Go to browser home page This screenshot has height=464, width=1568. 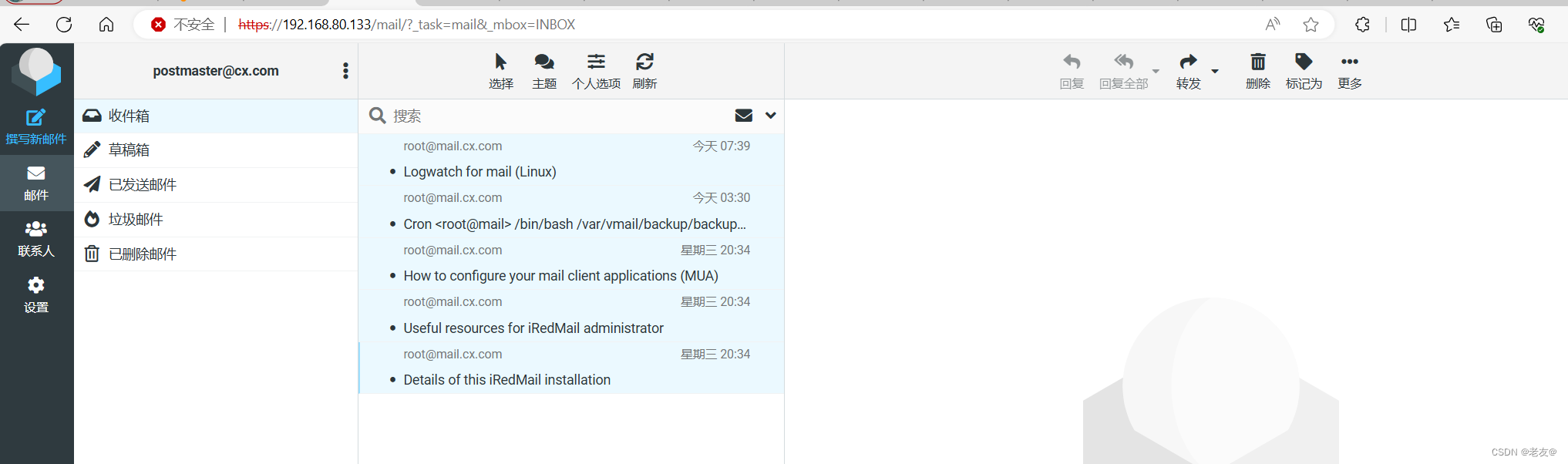pos(106,25)
